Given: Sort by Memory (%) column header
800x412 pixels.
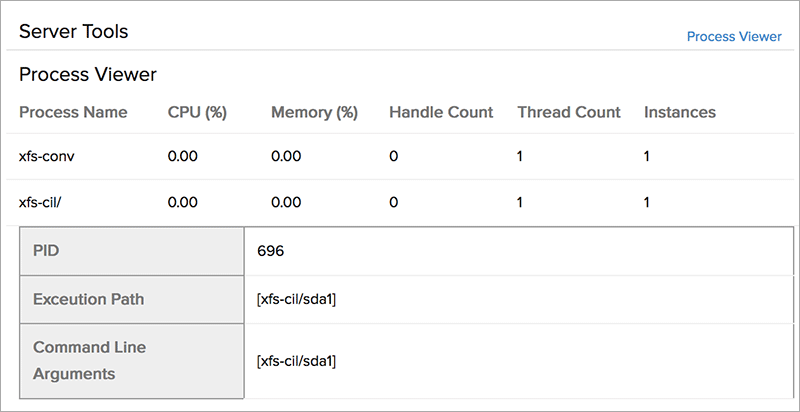Looking at the screenshot, I should coord(314,112).
